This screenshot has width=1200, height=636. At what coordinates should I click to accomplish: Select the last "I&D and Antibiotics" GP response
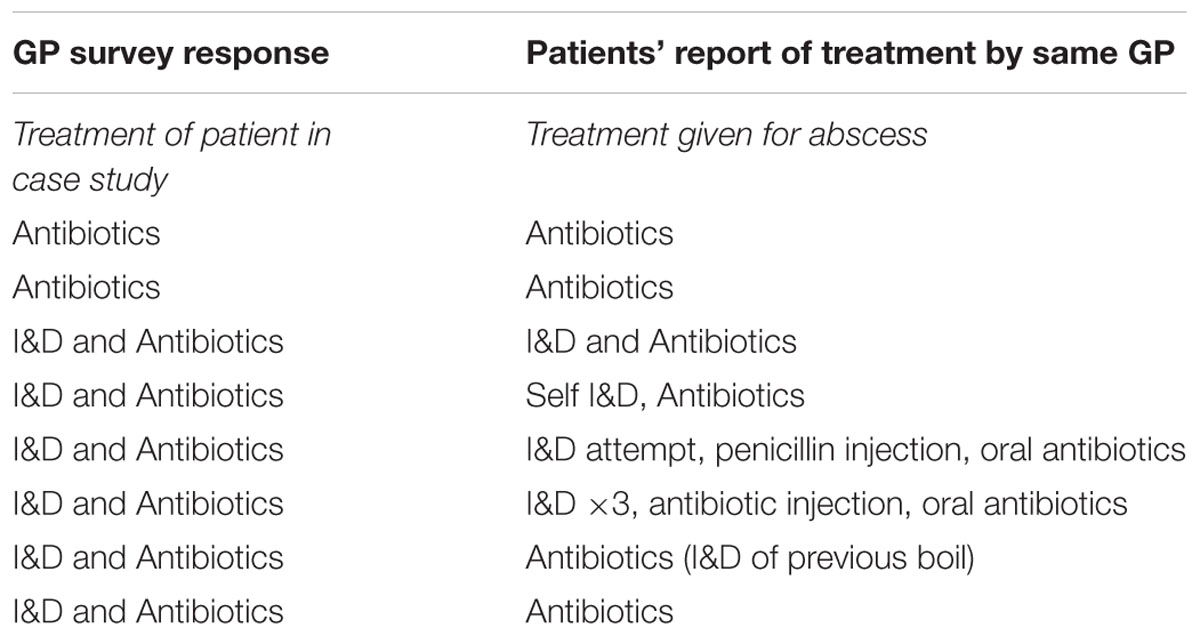coord(148,610)
